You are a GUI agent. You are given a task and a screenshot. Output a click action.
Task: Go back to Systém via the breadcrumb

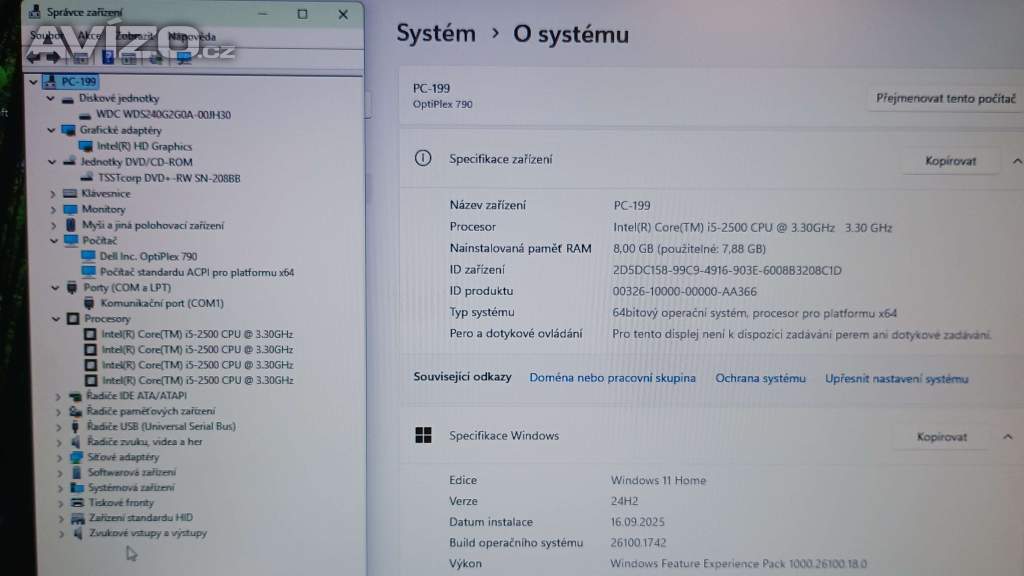[x=436, y=33]
